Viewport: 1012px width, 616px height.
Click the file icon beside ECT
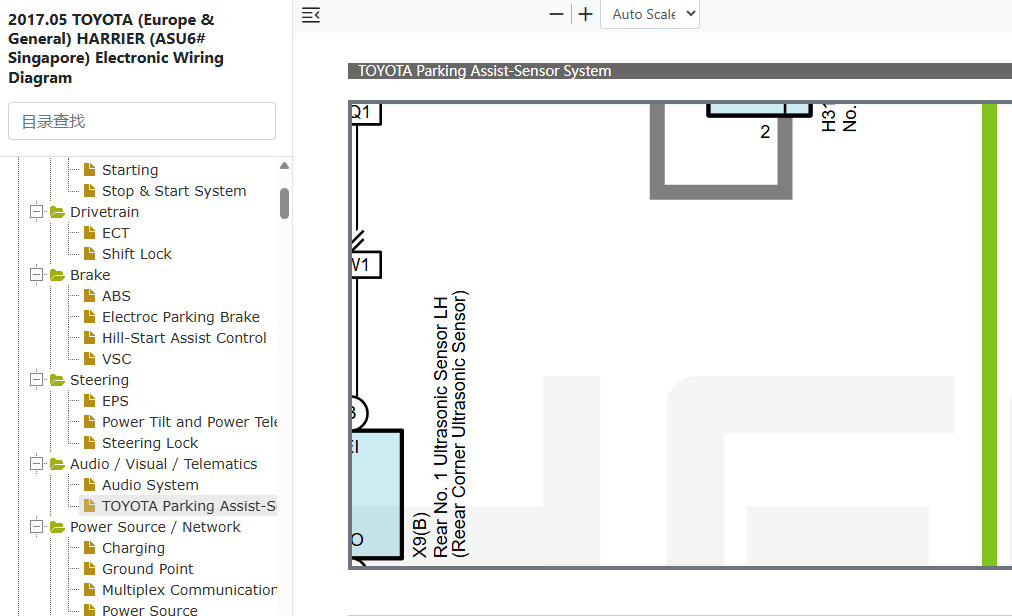[90, 232]
